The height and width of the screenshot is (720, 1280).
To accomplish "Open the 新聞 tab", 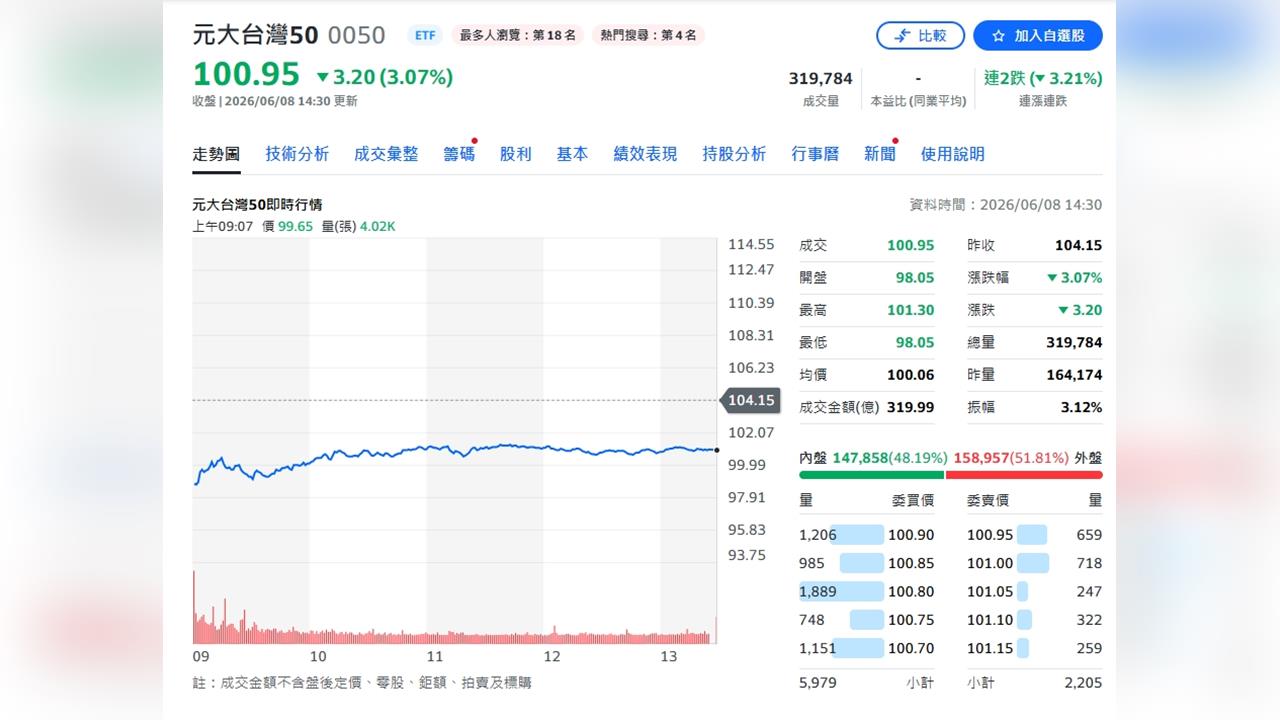I will [880, 154].
